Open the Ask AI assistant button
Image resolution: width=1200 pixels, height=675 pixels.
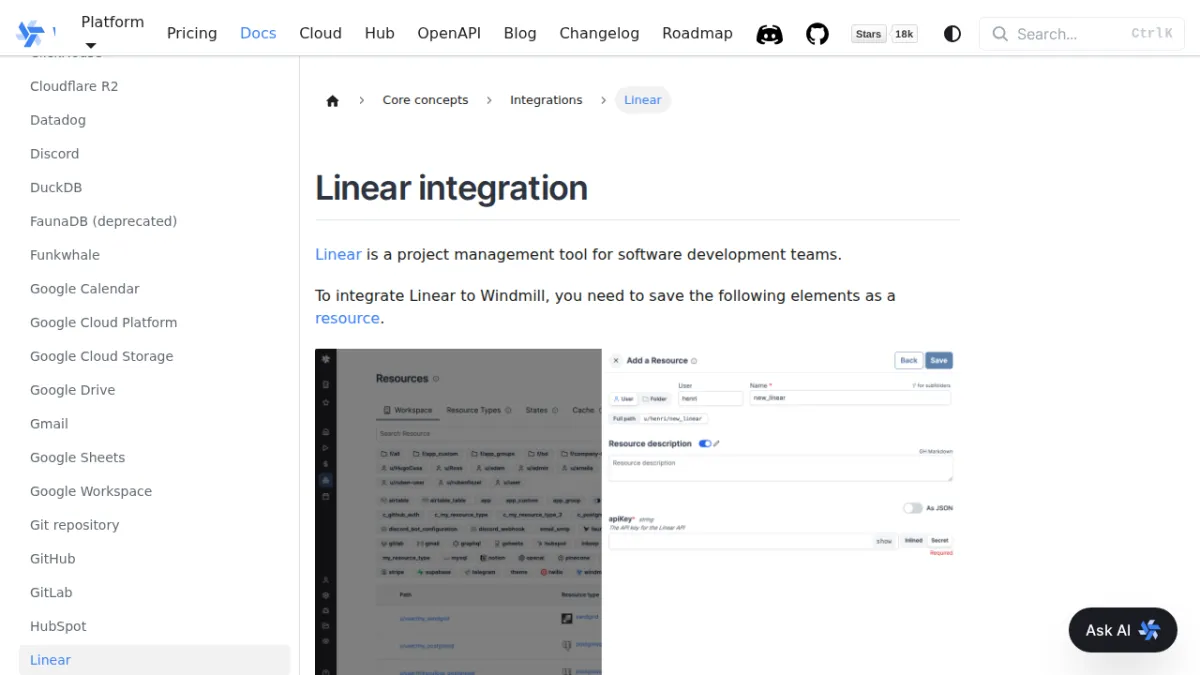point(1123,630)
